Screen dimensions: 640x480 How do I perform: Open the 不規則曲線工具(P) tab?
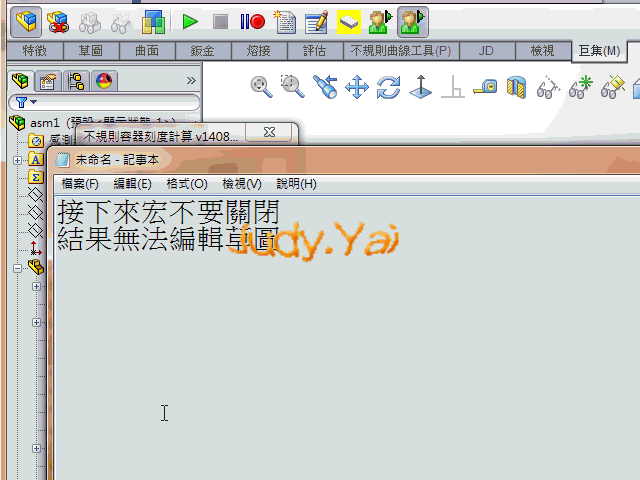(401, 51)
